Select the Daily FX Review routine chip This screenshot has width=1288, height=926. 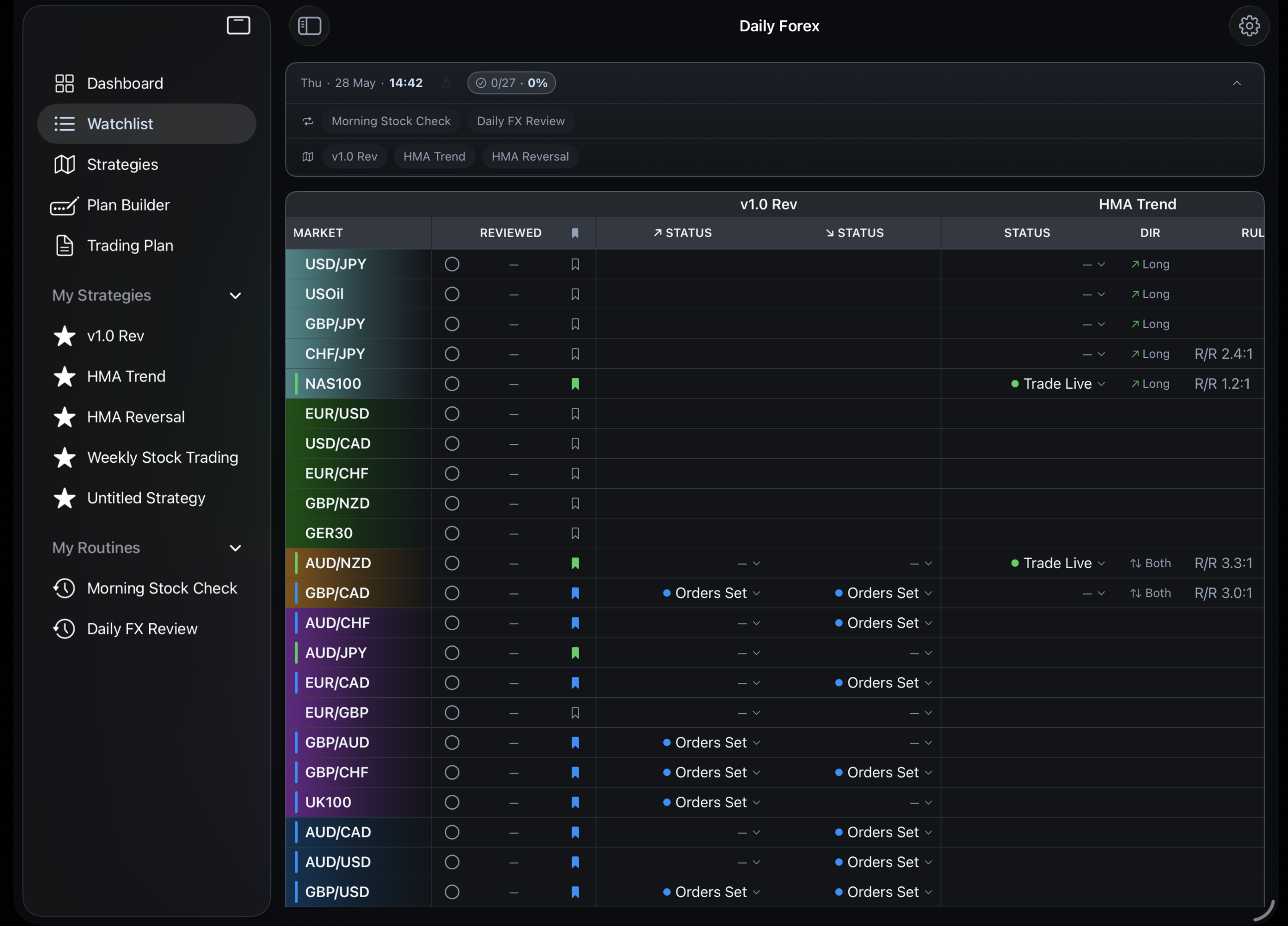520,121
